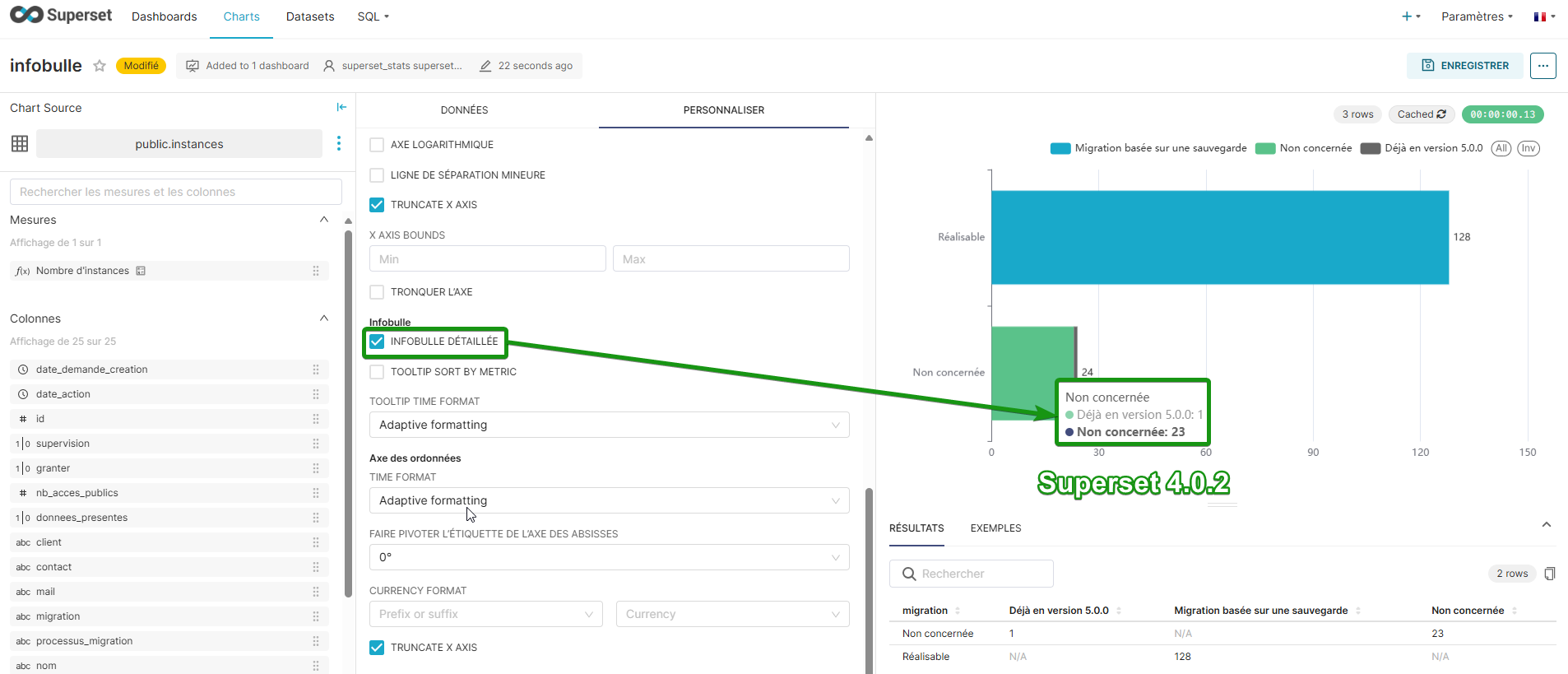The image size is (1568, 674).
Task: Navigate to Datasets
Action: coord(310,16)
